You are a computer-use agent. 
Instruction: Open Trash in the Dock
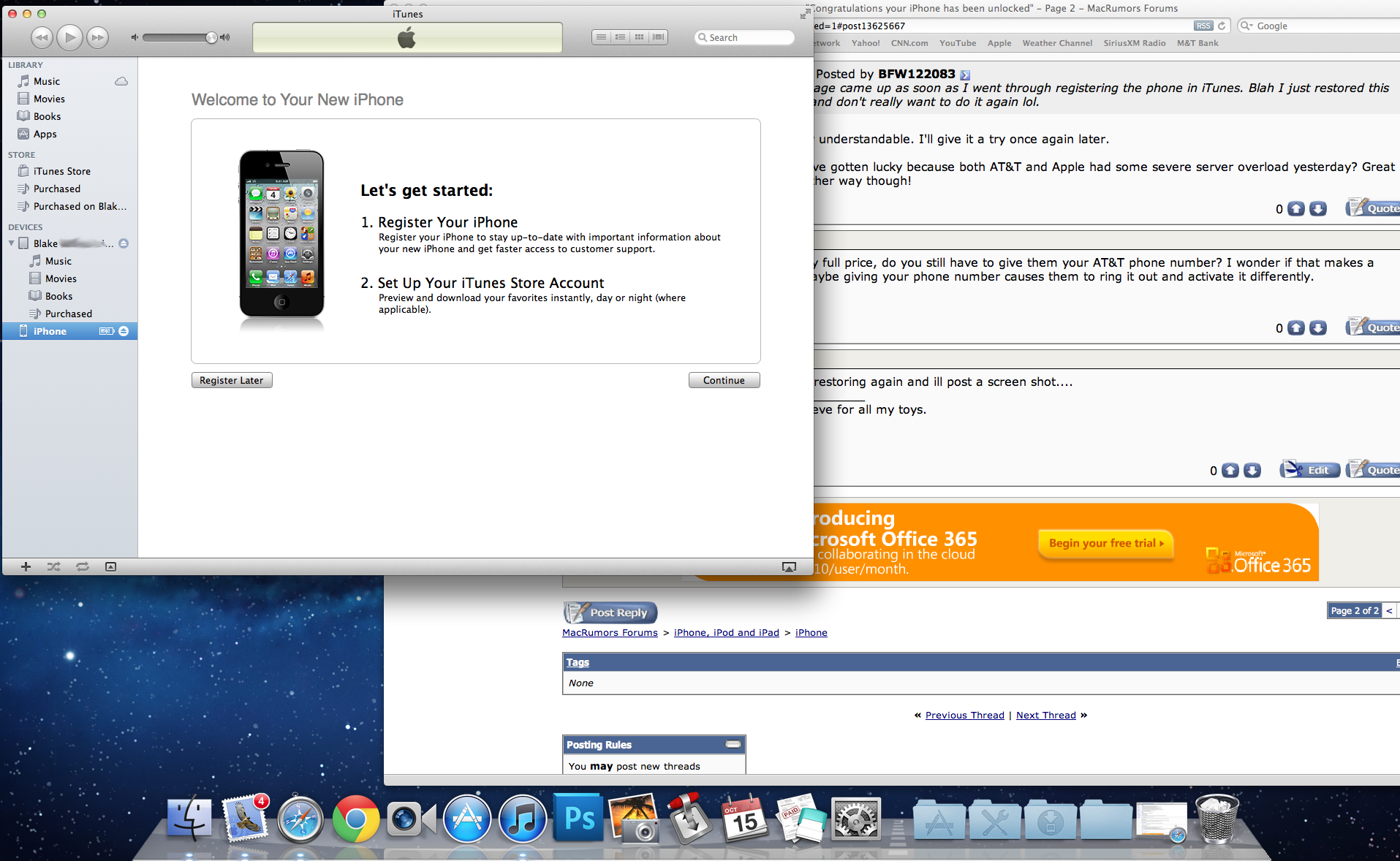click(1217, 819)
